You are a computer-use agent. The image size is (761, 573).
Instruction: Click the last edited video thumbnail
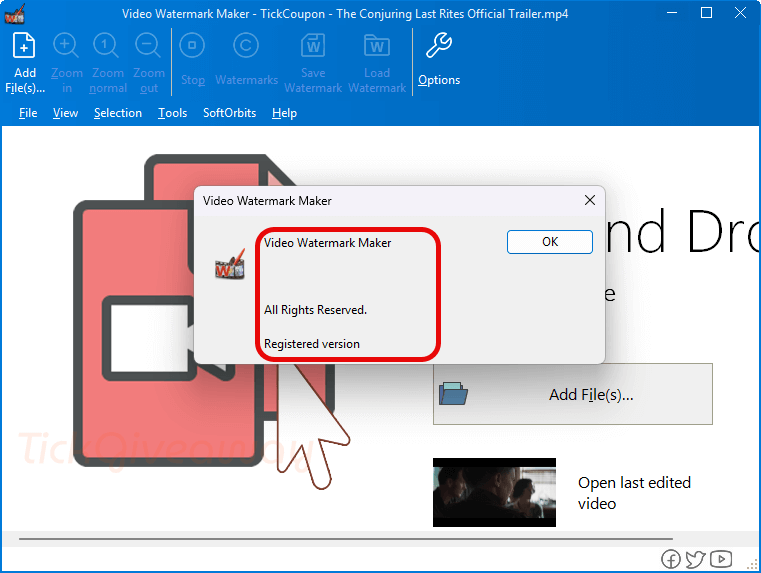point(494,492)
